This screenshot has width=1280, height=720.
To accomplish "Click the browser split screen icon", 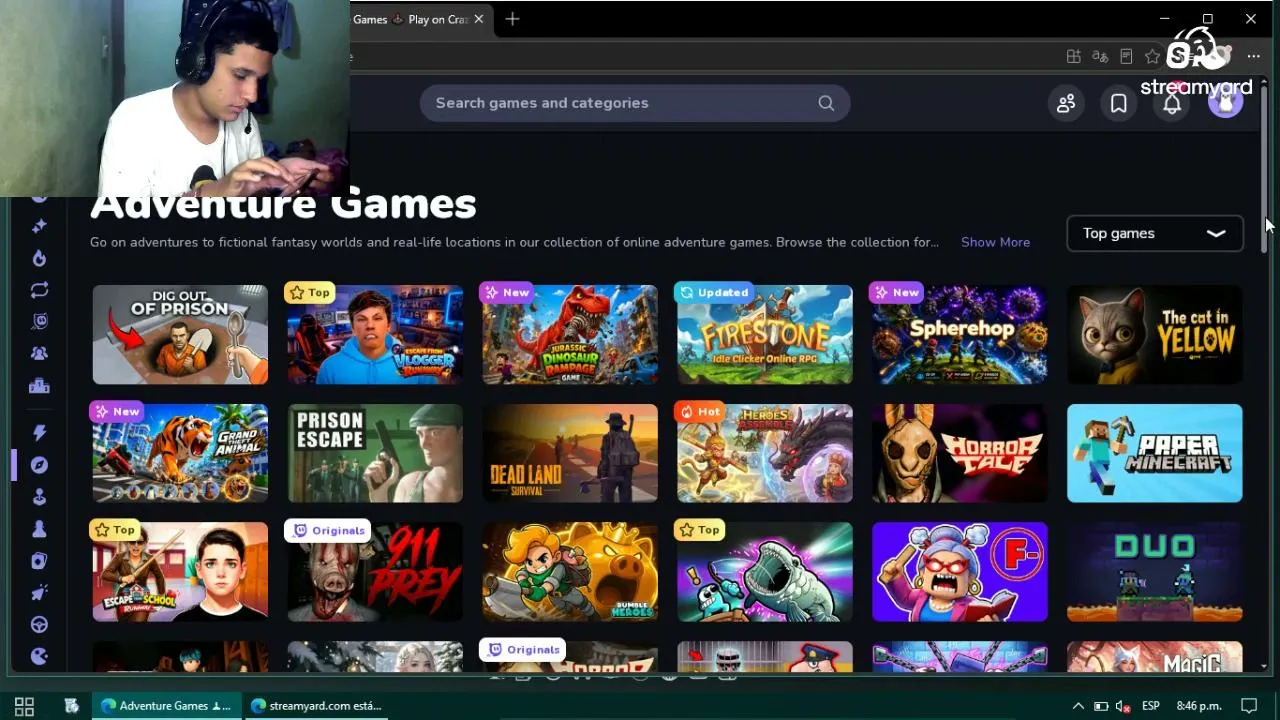I will click(1074, 57).
